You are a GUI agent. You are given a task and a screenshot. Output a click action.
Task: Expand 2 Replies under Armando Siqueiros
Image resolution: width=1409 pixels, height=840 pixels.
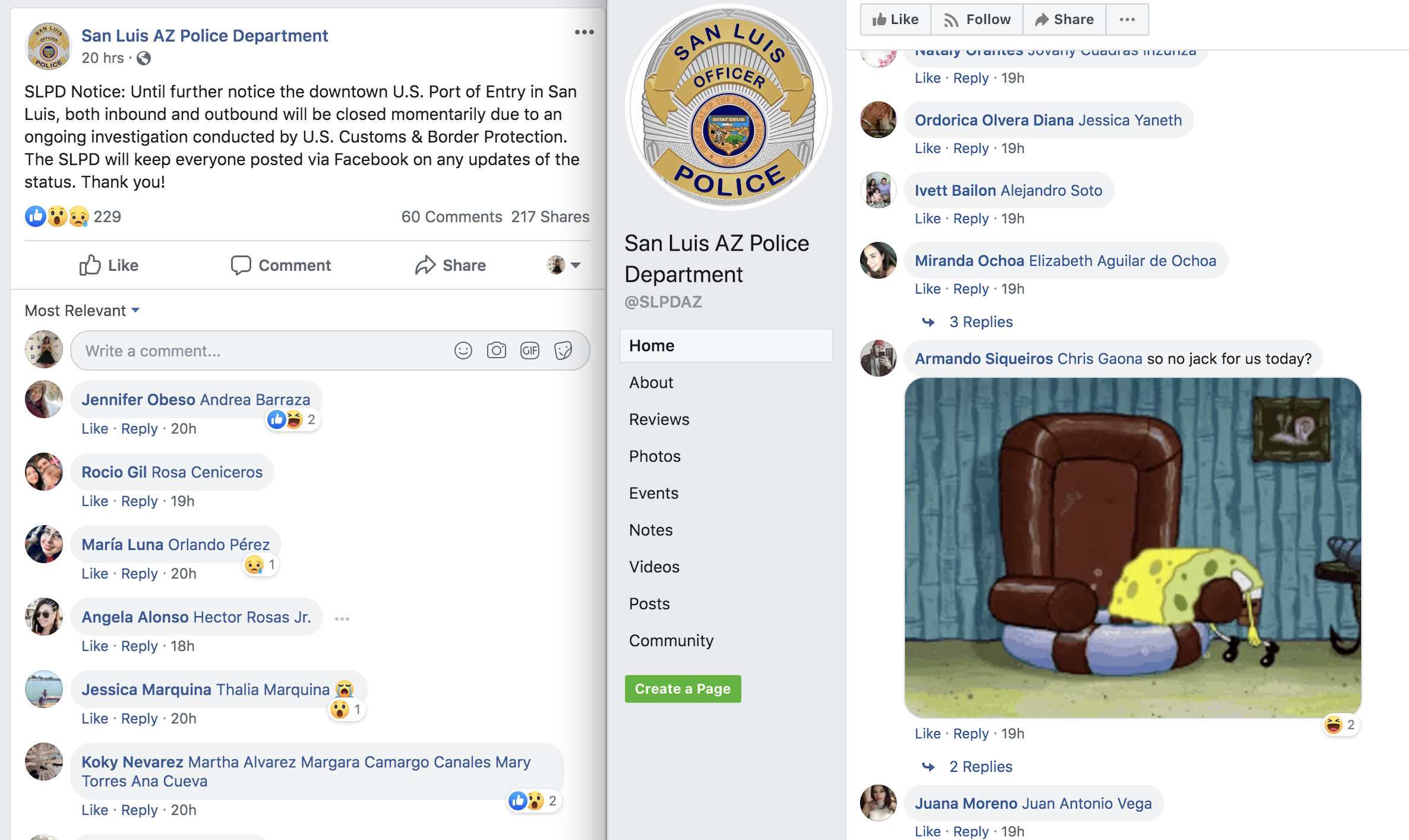[980, 766]
